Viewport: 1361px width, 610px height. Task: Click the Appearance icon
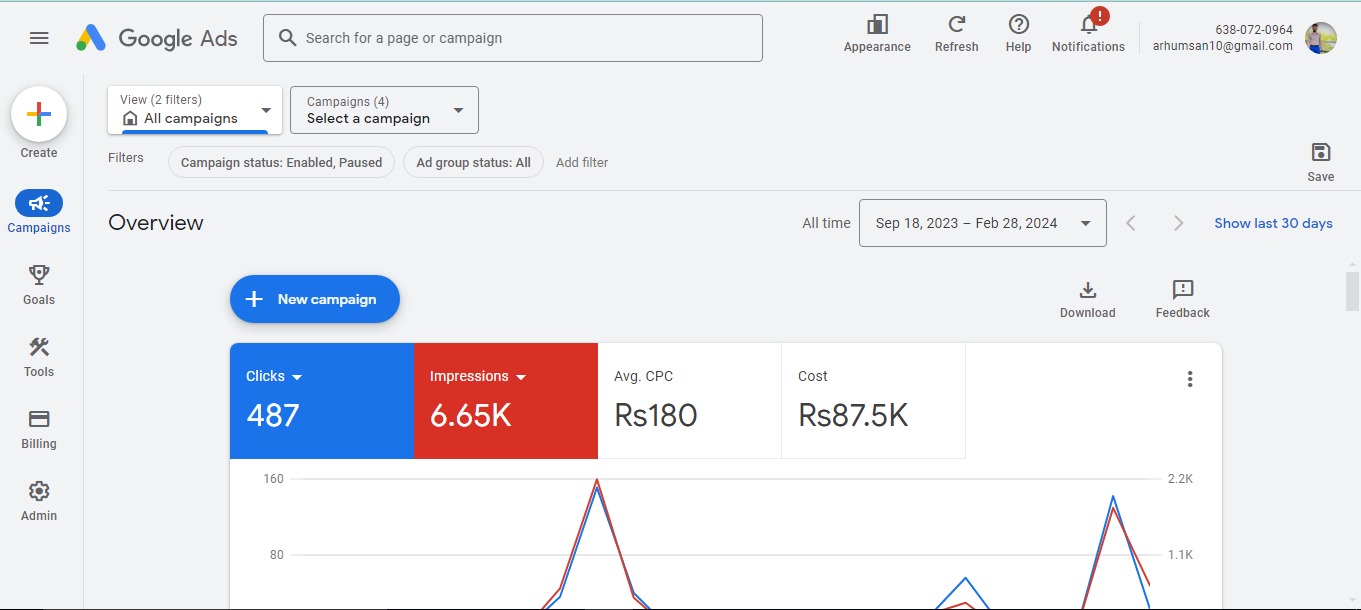tap(877, 26)
